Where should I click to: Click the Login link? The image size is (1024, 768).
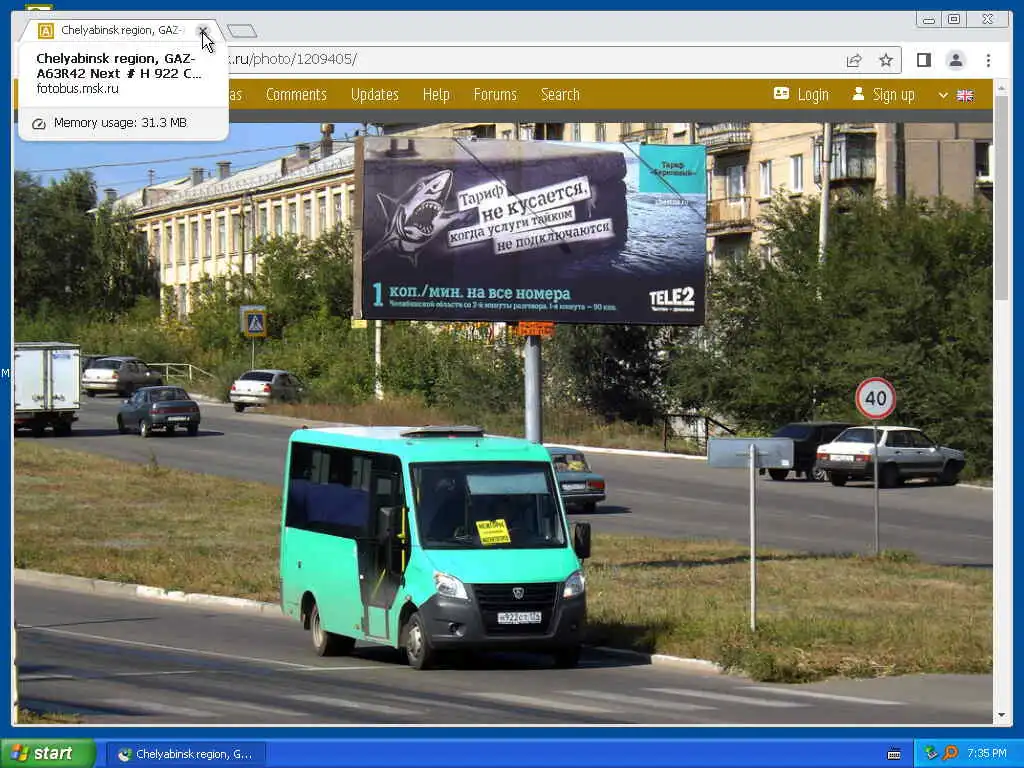tap(801, 95)
